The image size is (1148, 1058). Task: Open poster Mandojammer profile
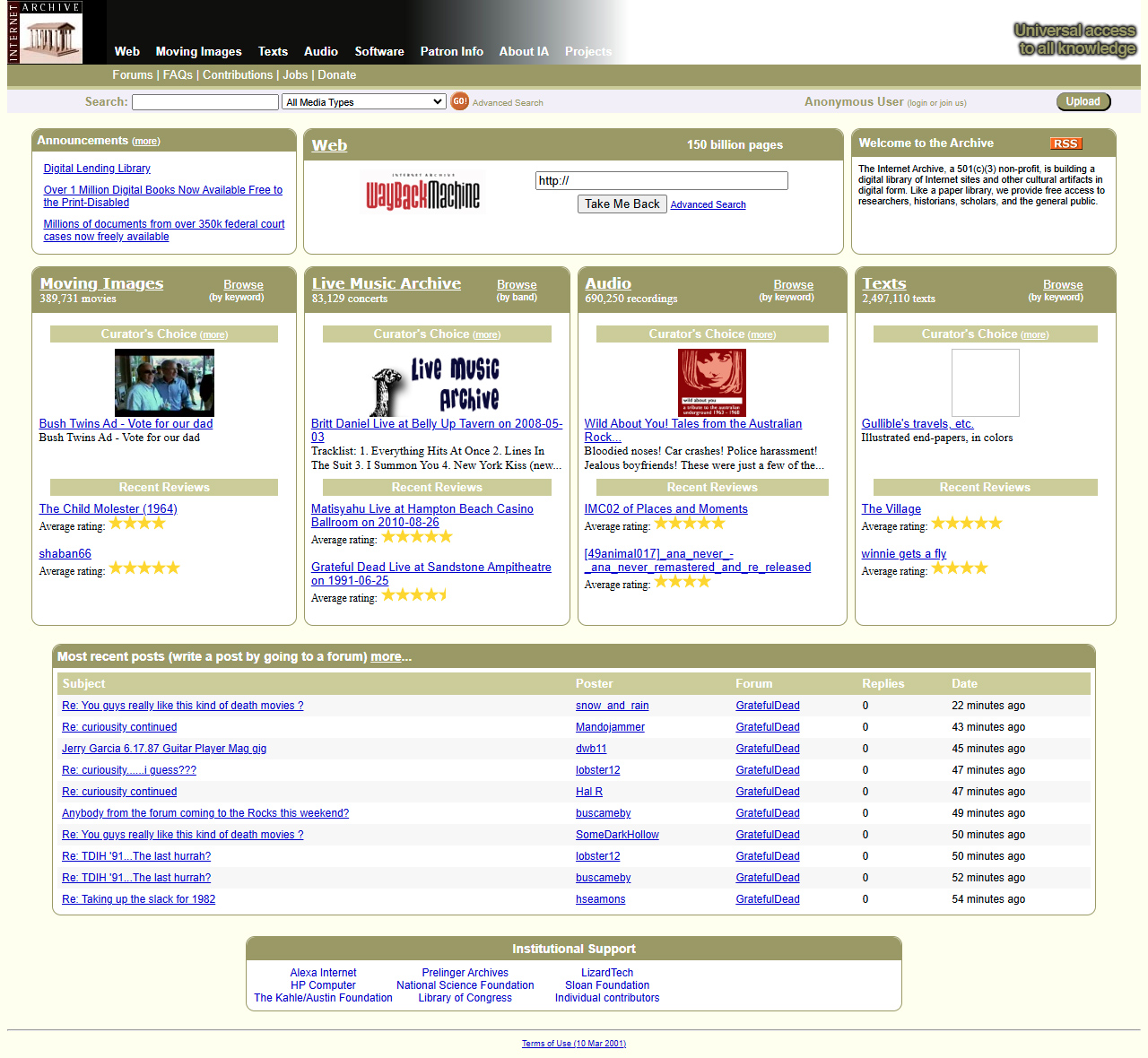click(x=610, y=727)
